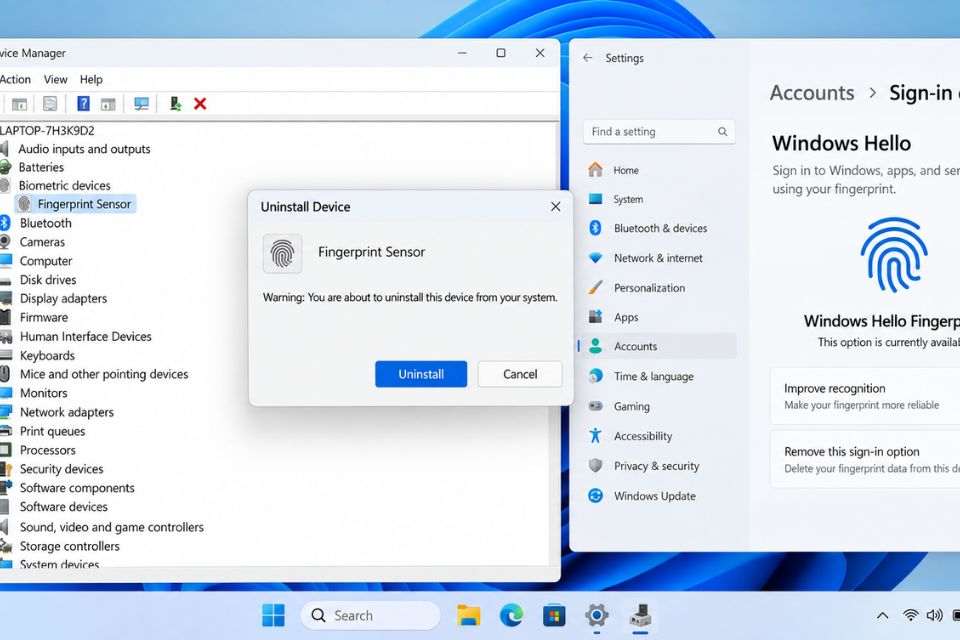Click the Cancel button in the dialog
This screenshot has width=960, height=640.
point(520,374)
